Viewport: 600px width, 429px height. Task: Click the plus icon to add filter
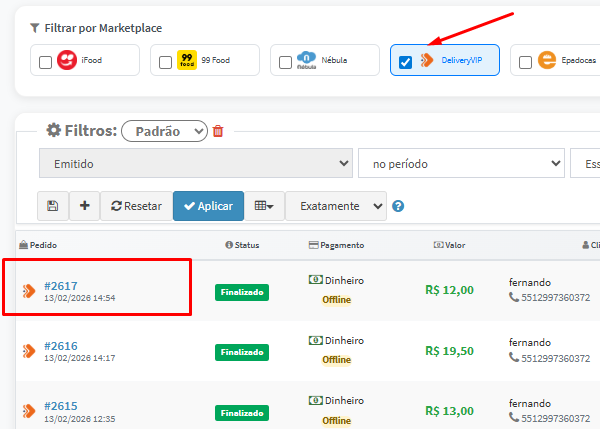pyautogui.click(x=84, y=206)
